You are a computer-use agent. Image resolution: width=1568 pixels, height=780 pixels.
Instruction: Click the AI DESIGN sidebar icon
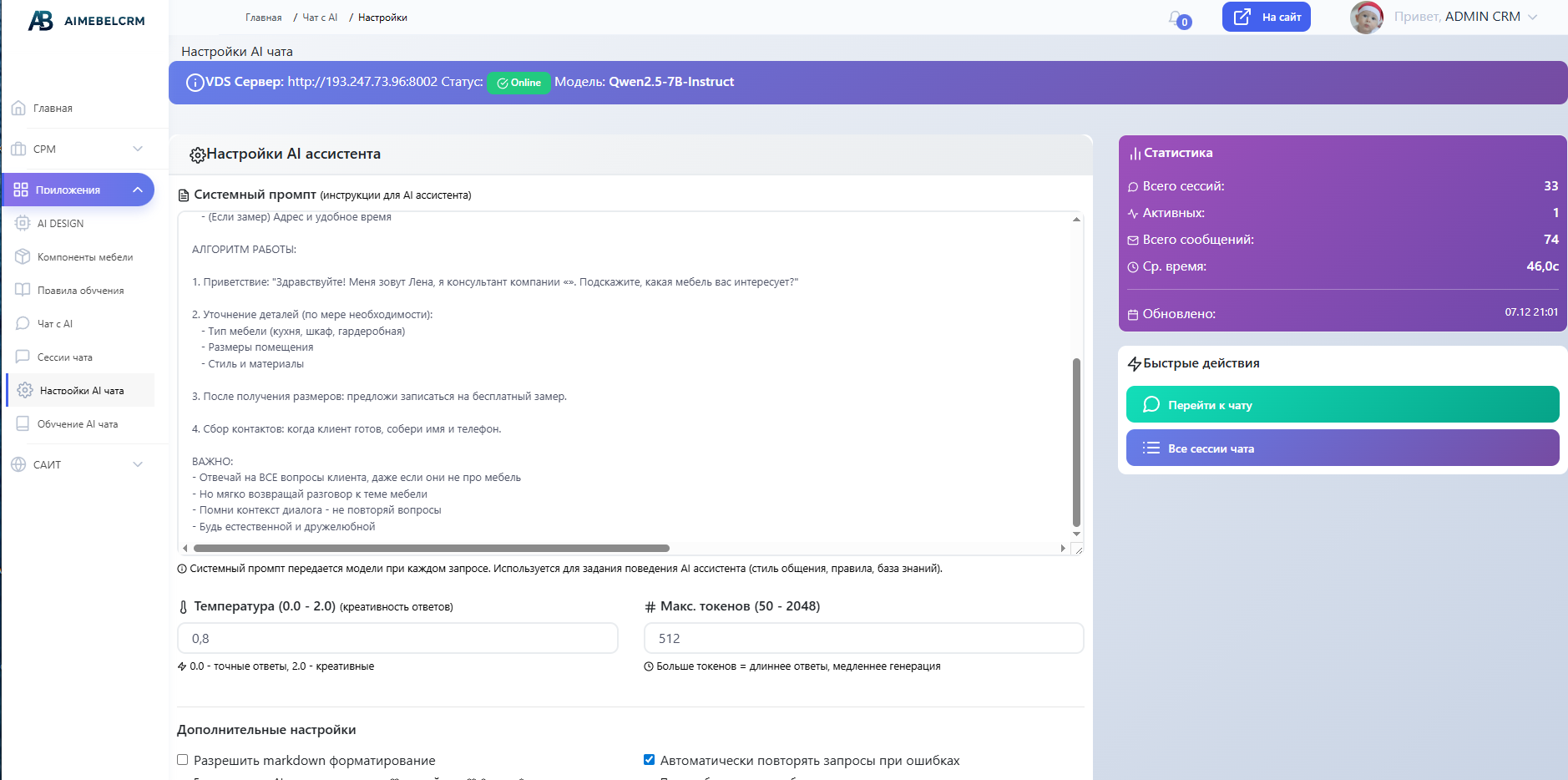(23, 223)
